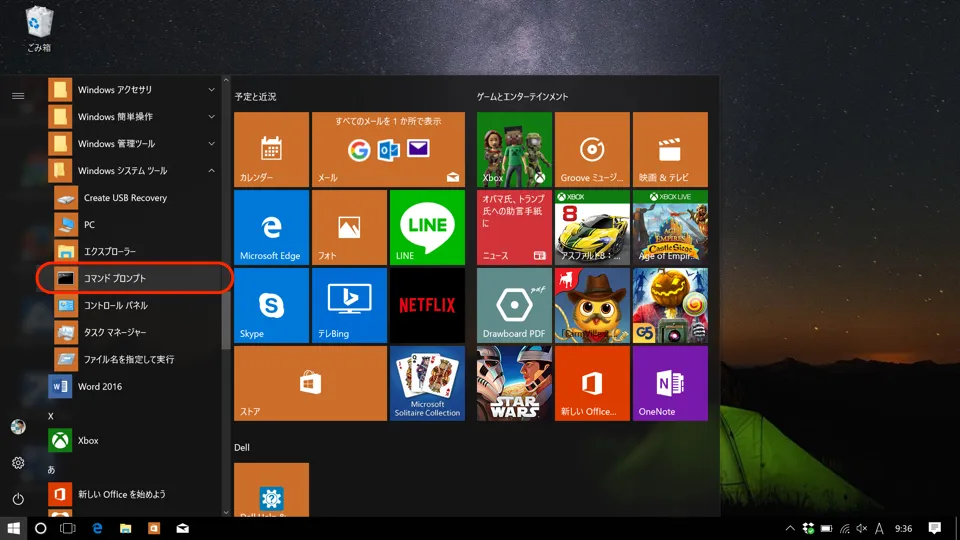Open the Recycle Bin (ごみ箱) desktop icon
The width and height of the screenshot is (960, 540).
(39, 29)
